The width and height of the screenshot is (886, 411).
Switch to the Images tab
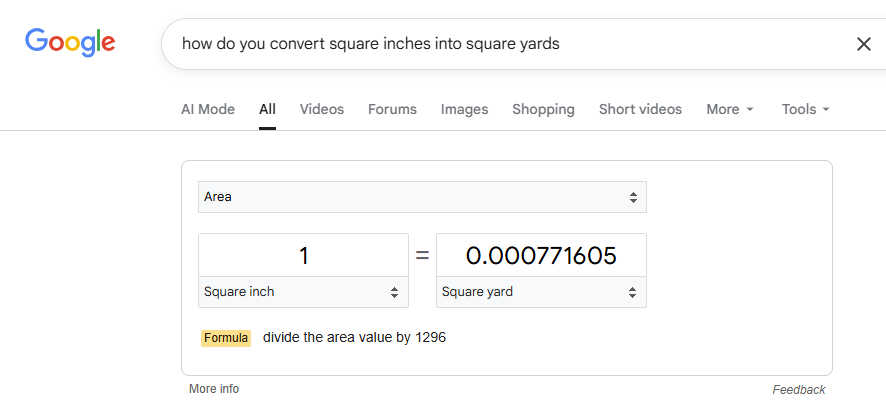(x=464, y=109)
